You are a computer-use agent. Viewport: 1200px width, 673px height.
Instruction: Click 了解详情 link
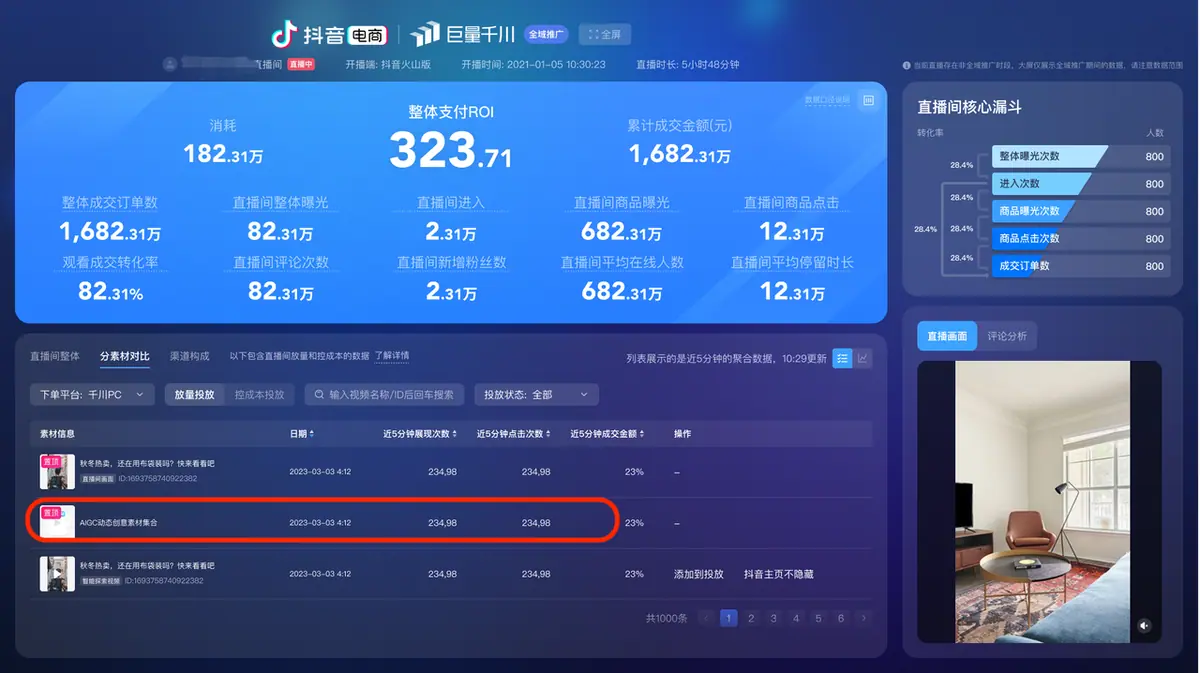(x=392, y=356)
